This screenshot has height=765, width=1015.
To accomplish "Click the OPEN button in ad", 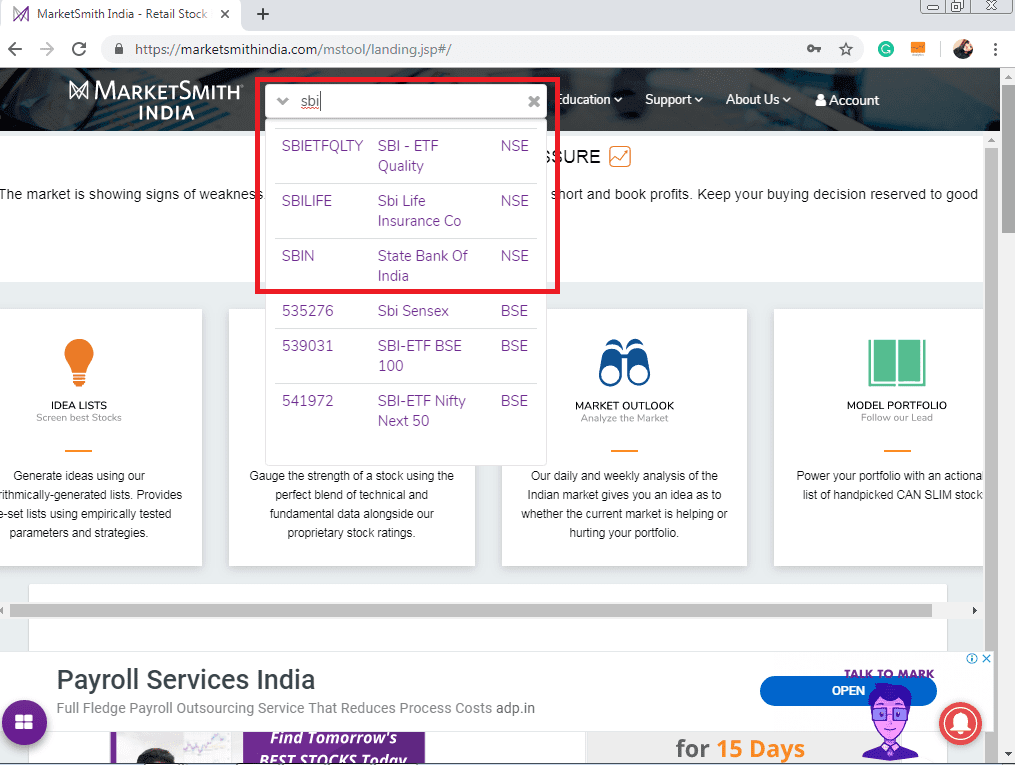I will tap(848, 691).
